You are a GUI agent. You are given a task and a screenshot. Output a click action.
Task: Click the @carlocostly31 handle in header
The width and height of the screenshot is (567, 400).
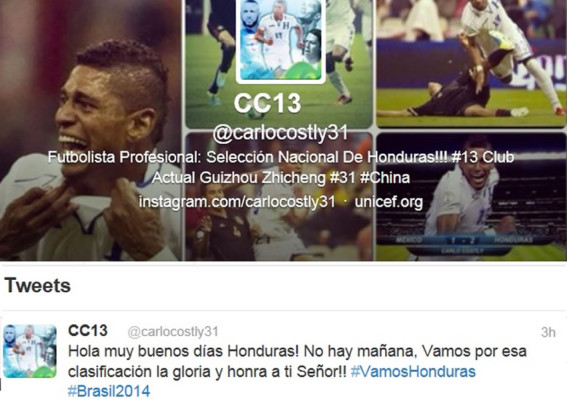280,133
